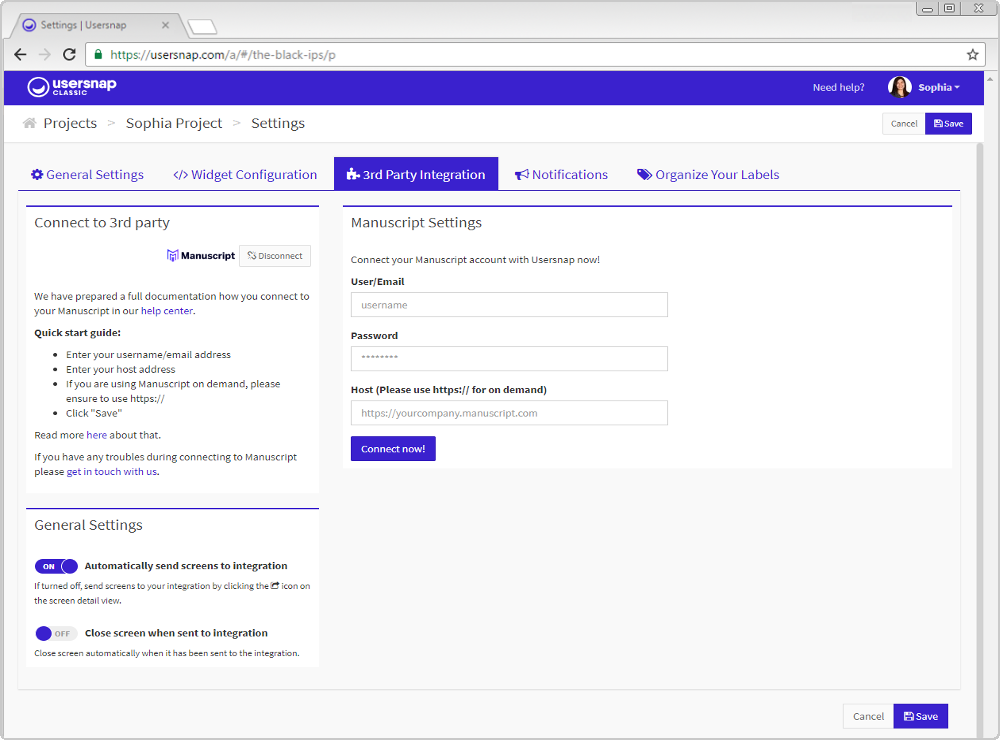Click the top Save button
Viewport: 1000px width, 740px height.
948,124
